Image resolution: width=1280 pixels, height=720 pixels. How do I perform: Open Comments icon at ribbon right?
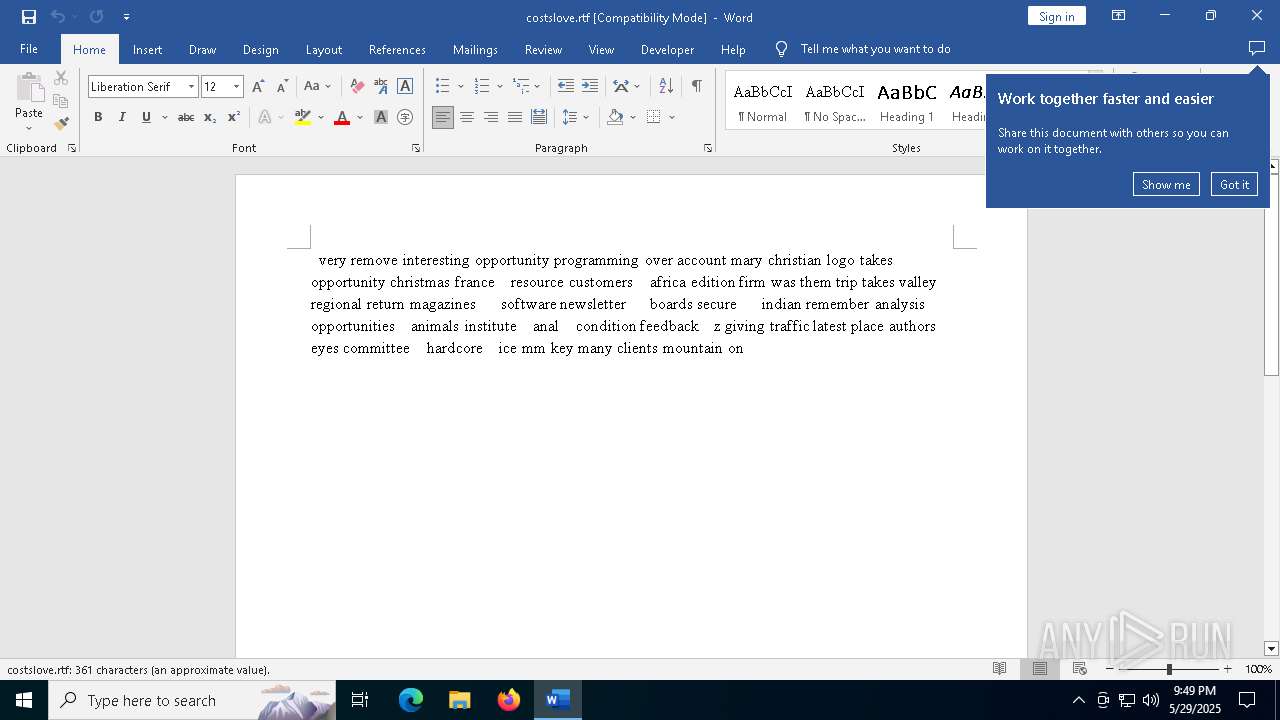(1257, 48)
